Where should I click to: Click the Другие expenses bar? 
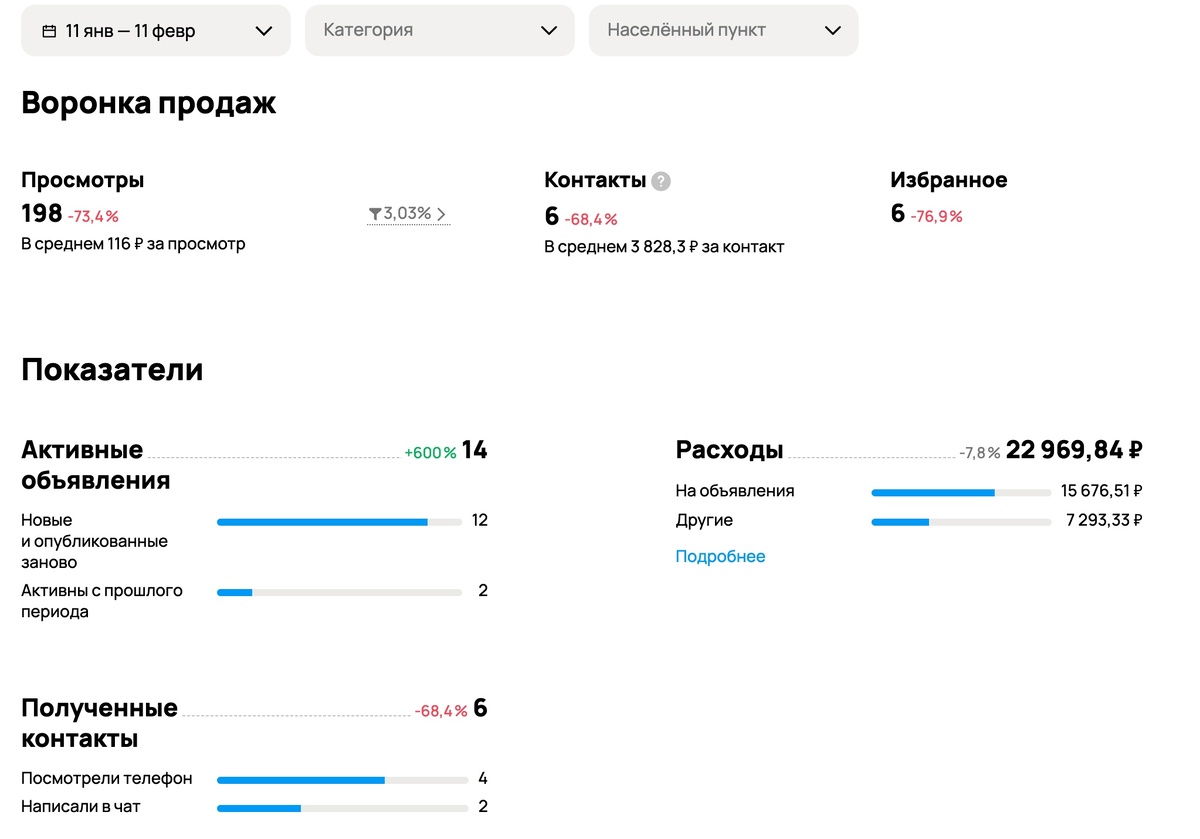click(x=961, y=522)
